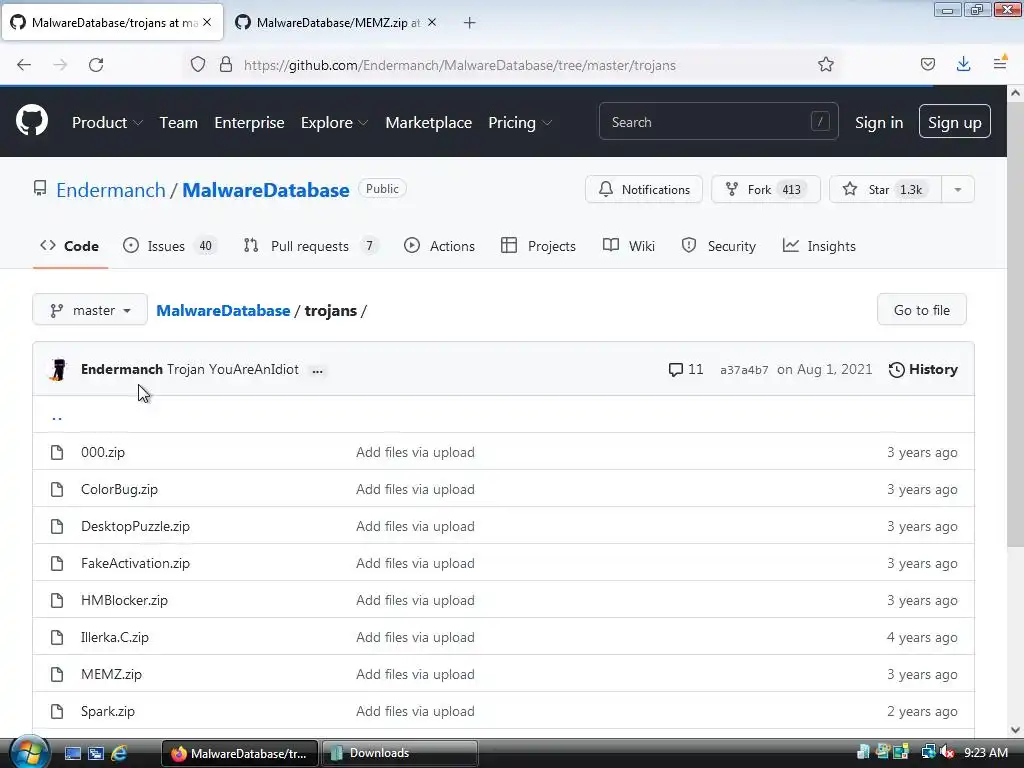The height and width of the screenshot is (768, 1024).
Task: Click the Sign up button
Action: coord(955,121)
